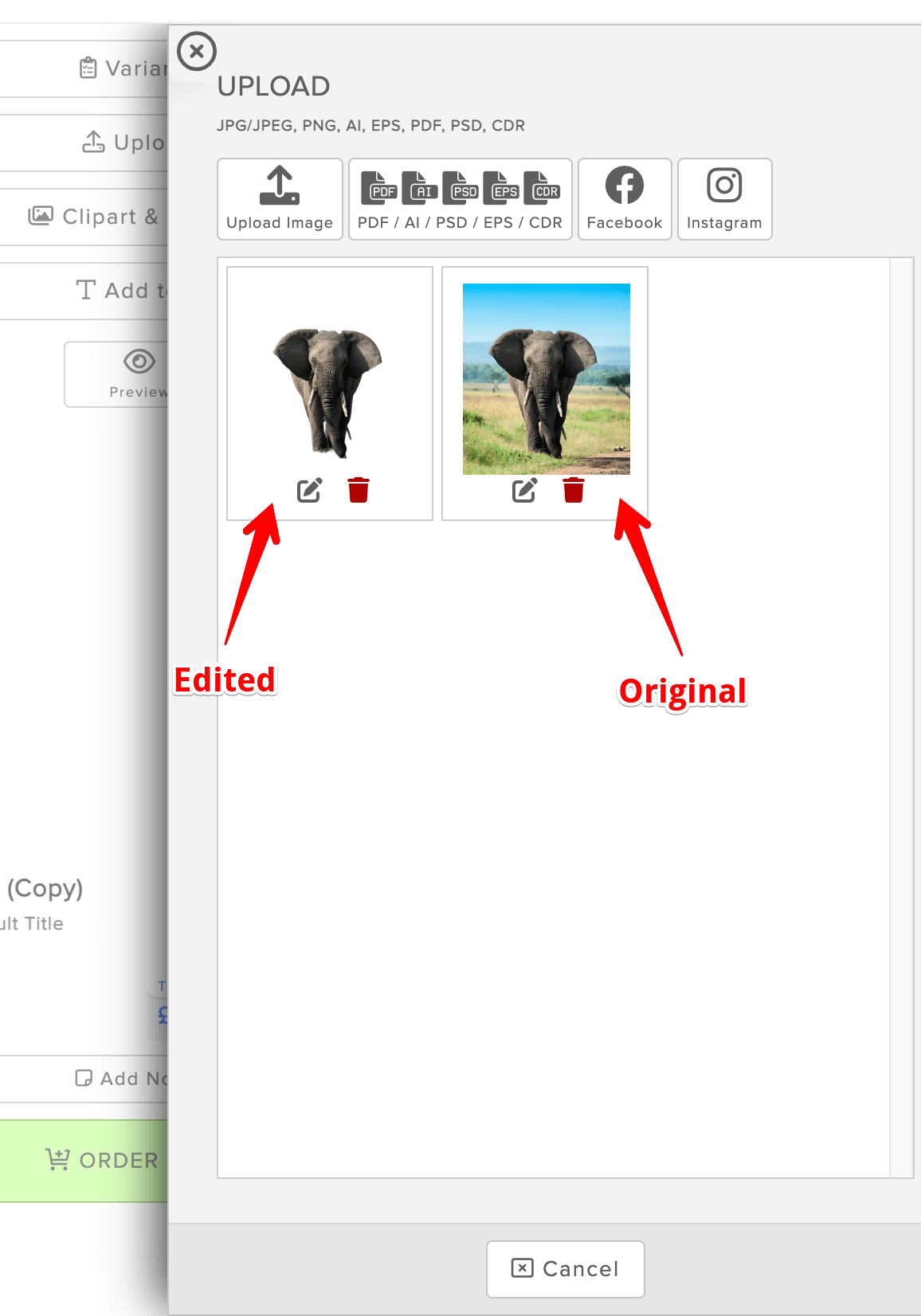This screenshot has height=1316, width=921.
Task: Edit the cut-out elephant image
Action: coord(310,490)
